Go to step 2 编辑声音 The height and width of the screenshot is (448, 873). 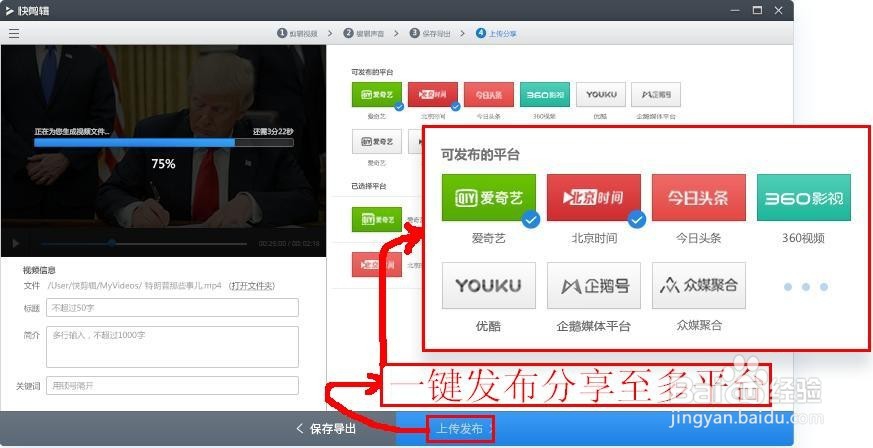pyautogui.click(x=364, y=33)
